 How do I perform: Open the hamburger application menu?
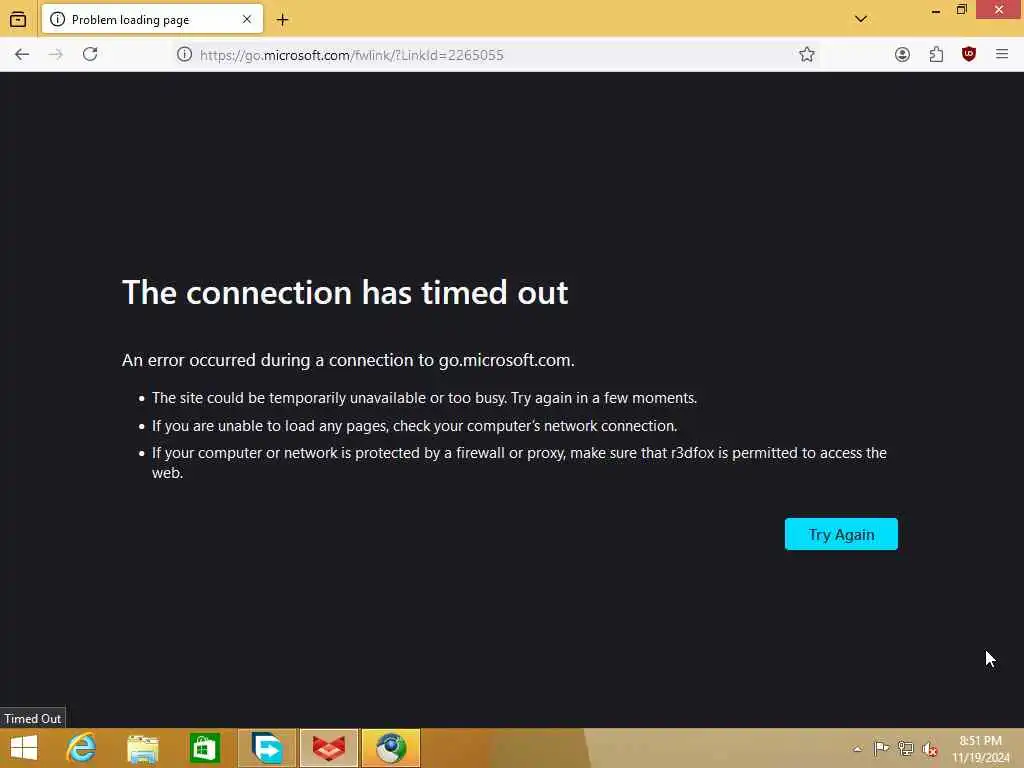[1002, 54]
